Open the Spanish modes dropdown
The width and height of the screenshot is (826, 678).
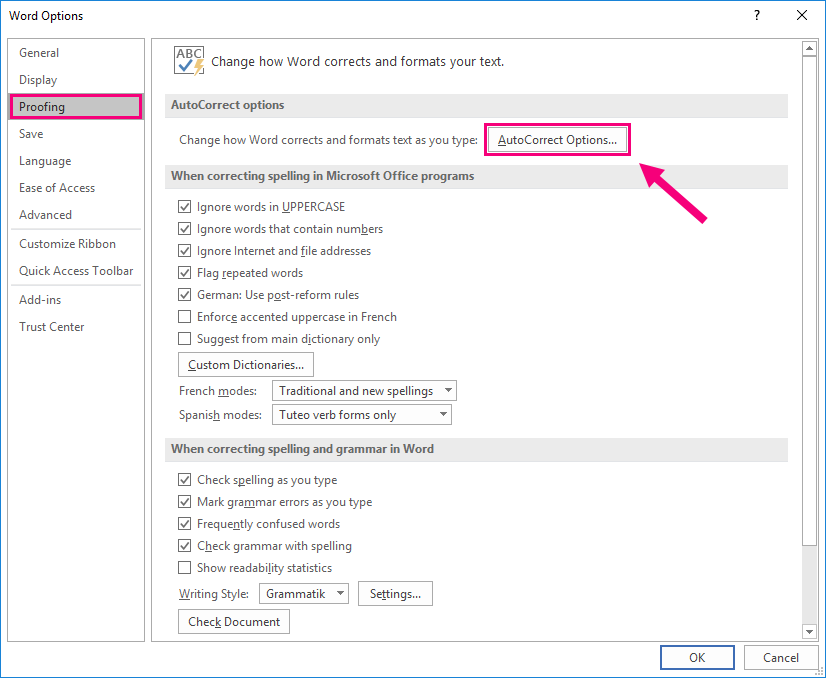coord(361,415)
